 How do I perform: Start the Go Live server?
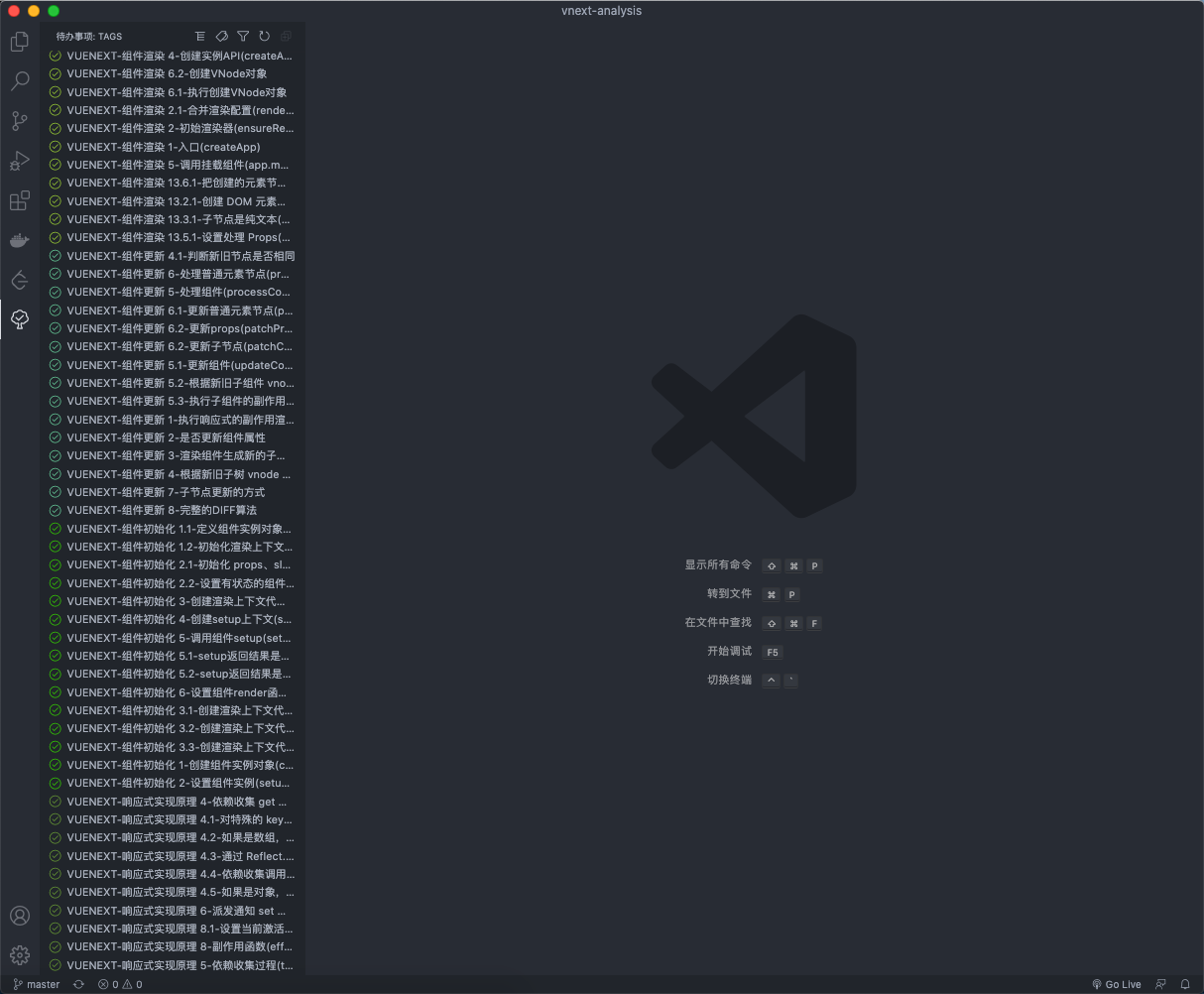(1117, 984)
